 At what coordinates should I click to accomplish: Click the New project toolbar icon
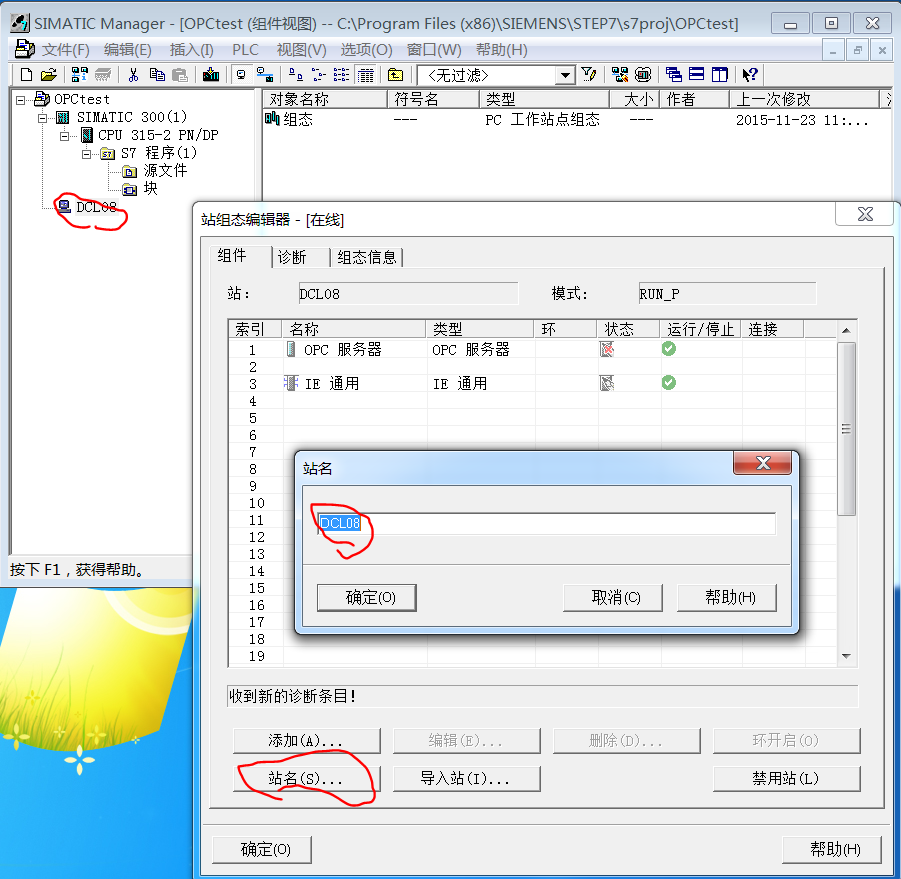26,75
